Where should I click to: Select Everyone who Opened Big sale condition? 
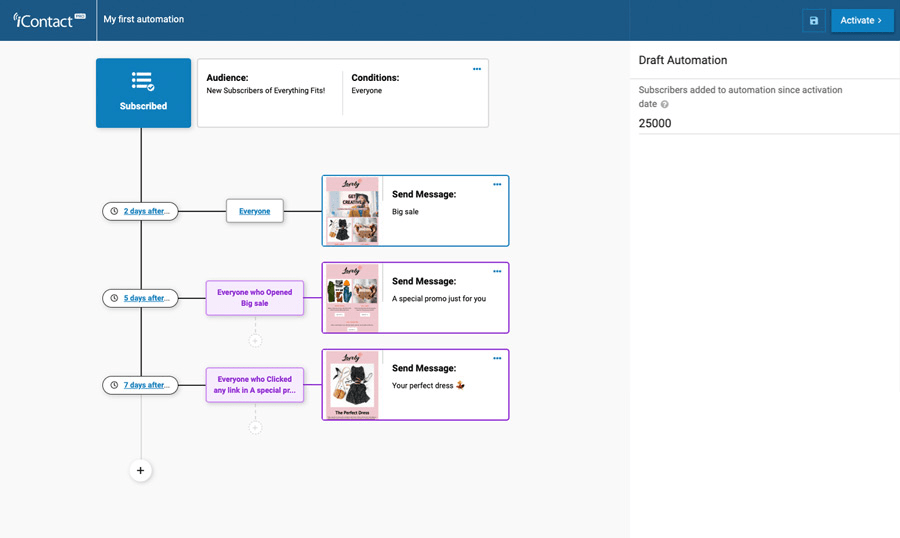click(254, 297)
